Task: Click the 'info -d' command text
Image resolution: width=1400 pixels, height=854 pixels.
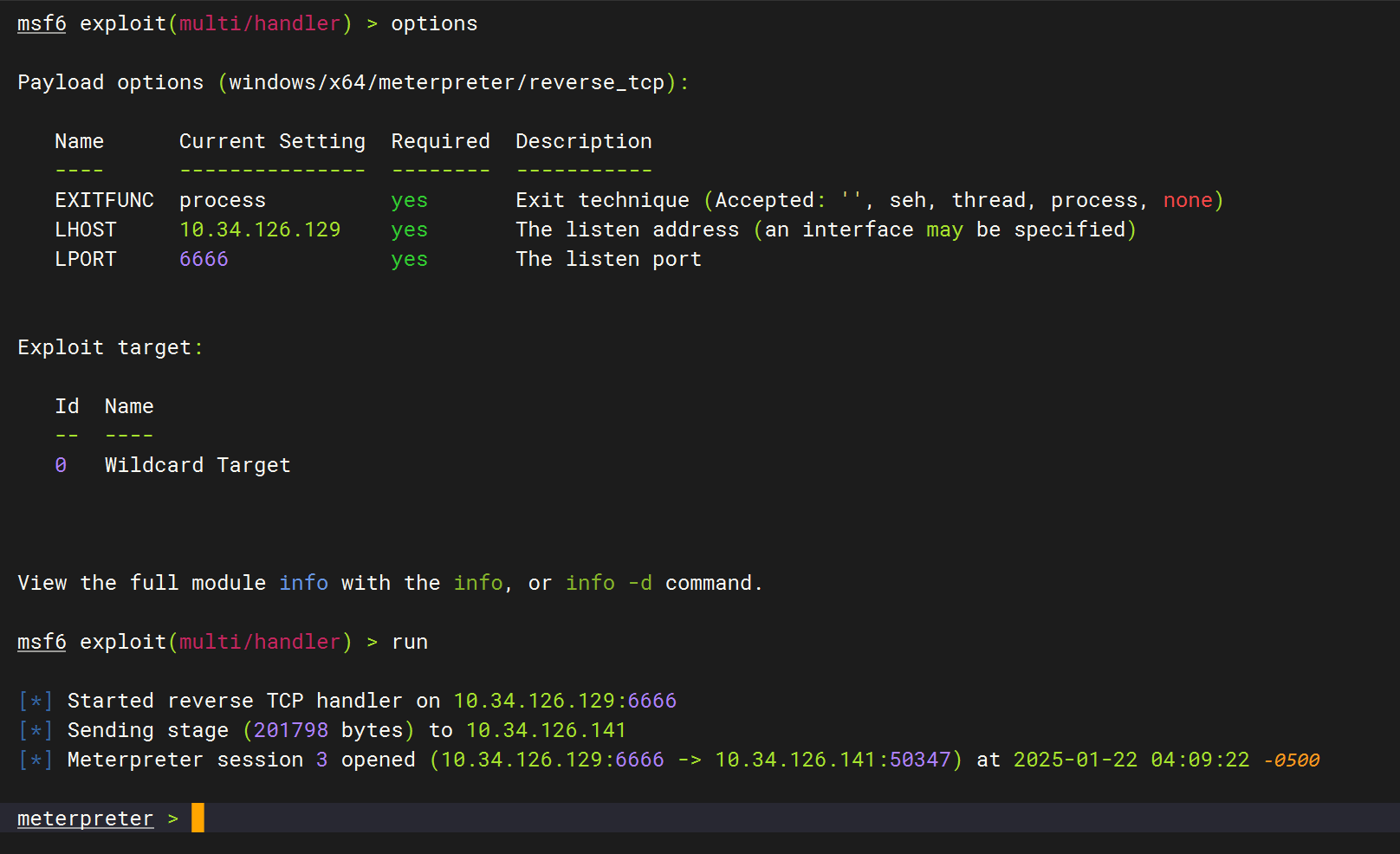Action: [609, 583]
